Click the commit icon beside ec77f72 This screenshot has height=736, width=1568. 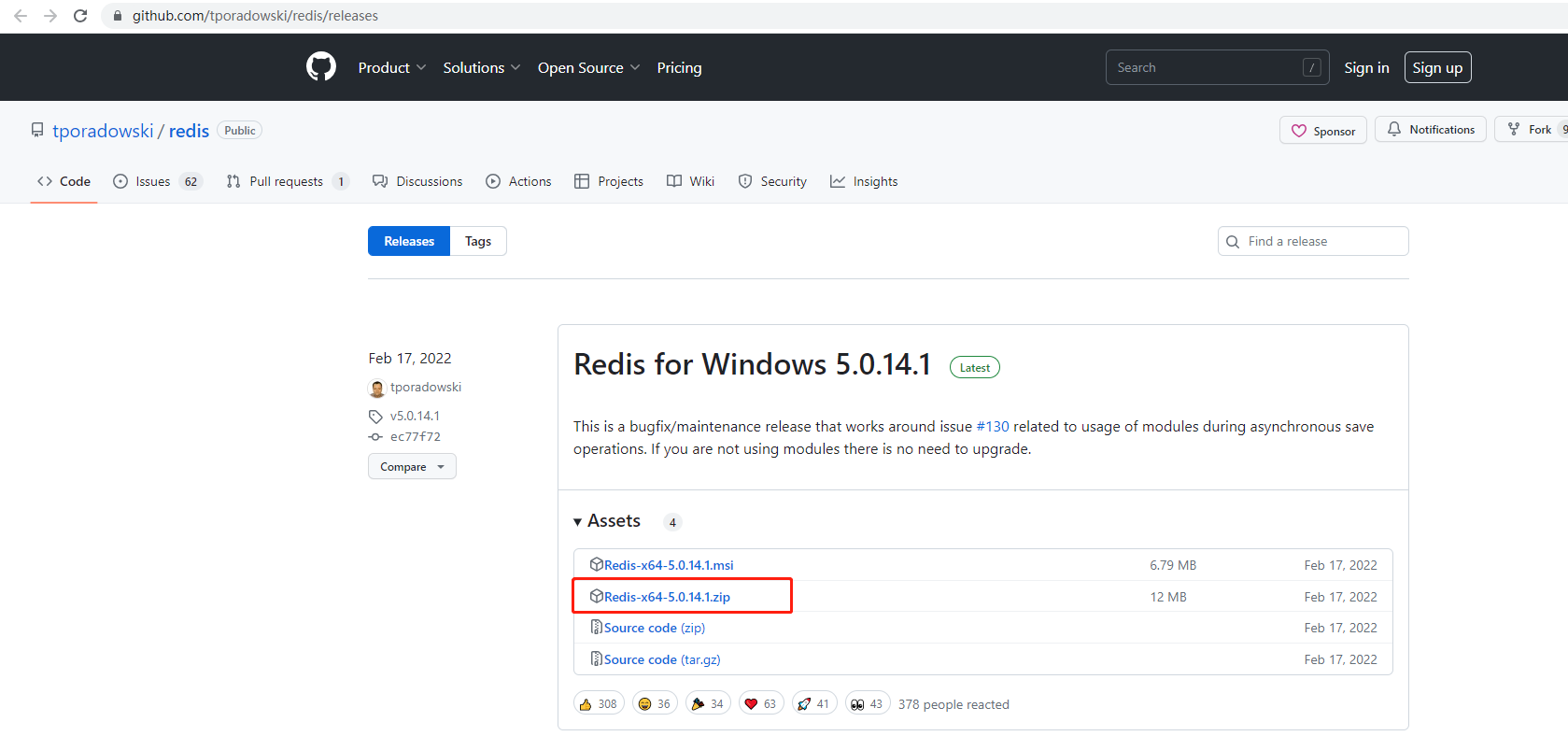click(375, 437)
